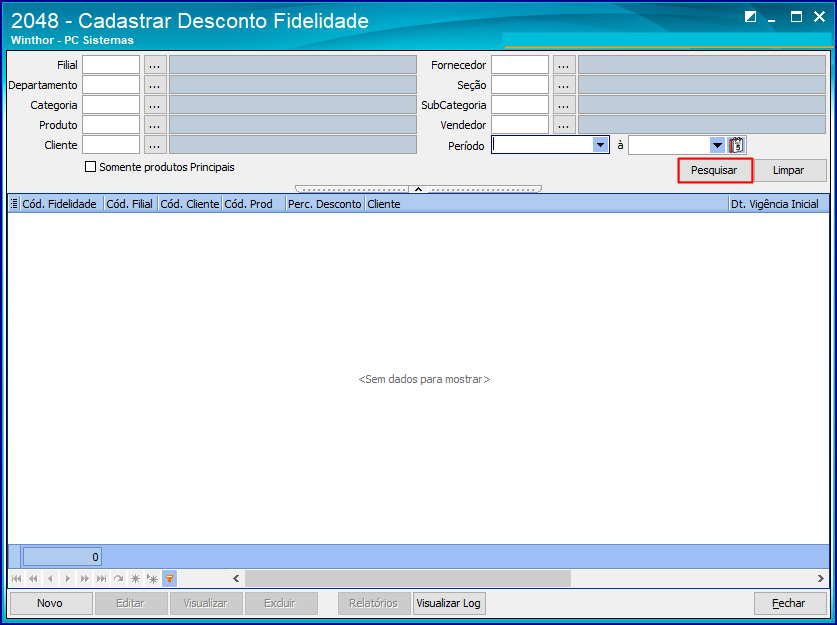Viewport: 837px width, 625px height.
Task: Sort by Cód. Fidelidade column header
Action: point(59,204)
